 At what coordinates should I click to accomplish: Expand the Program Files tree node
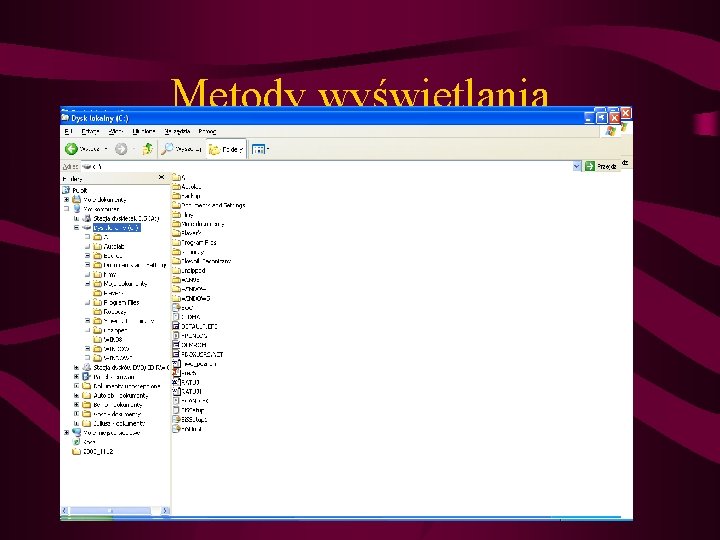(x=87, y=302)
